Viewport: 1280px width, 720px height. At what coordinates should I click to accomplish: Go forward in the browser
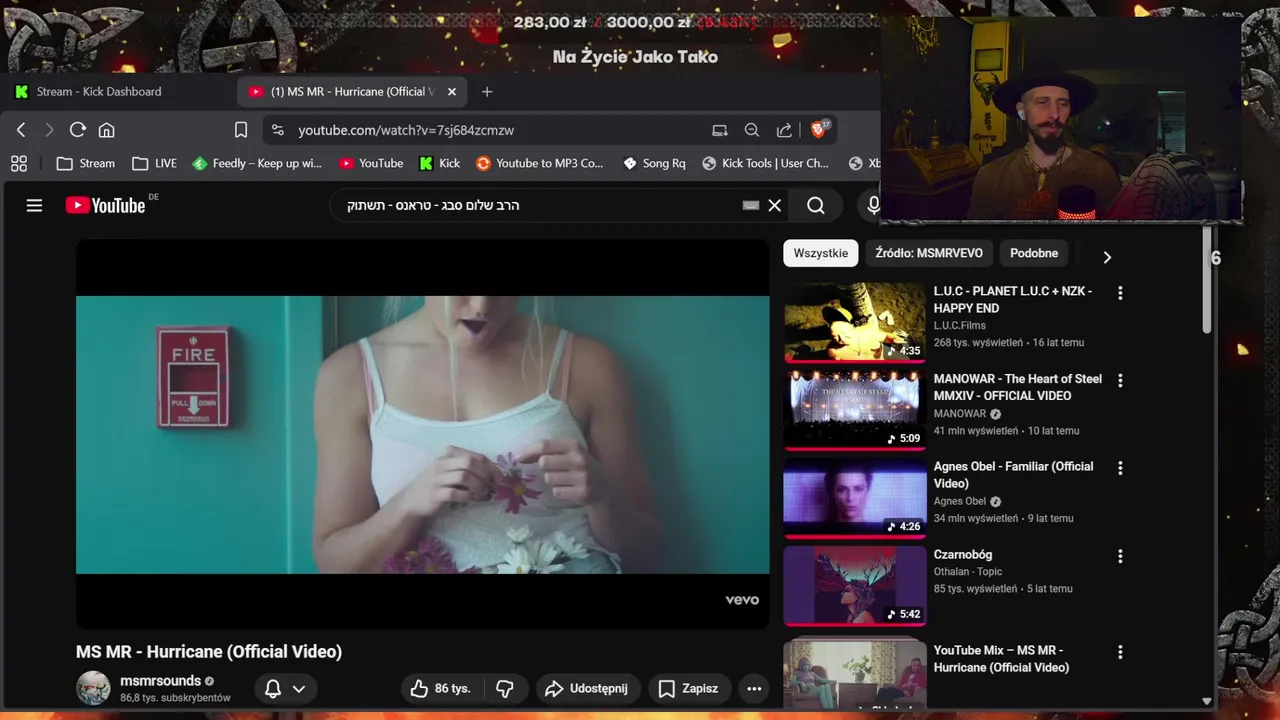pos(48,130)
